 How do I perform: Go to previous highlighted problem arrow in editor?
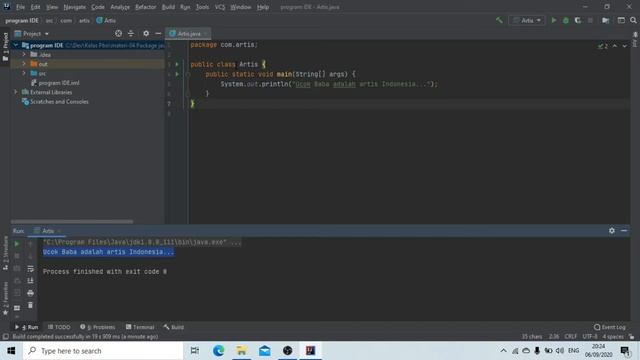pyautogui.click(x=615, y=46)
